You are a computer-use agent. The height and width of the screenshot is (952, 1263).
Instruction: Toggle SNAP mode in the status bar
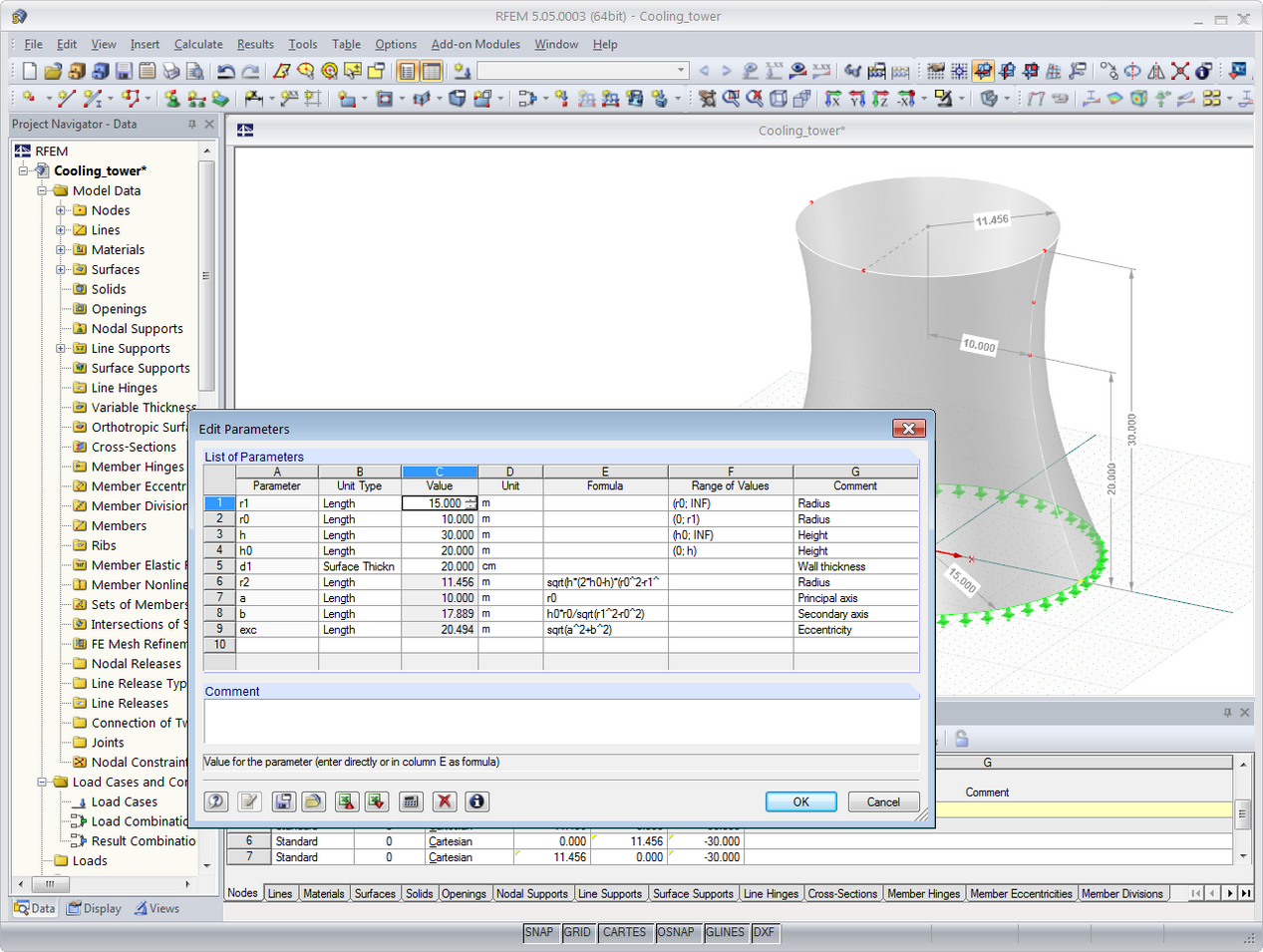(x=539, y=932)
